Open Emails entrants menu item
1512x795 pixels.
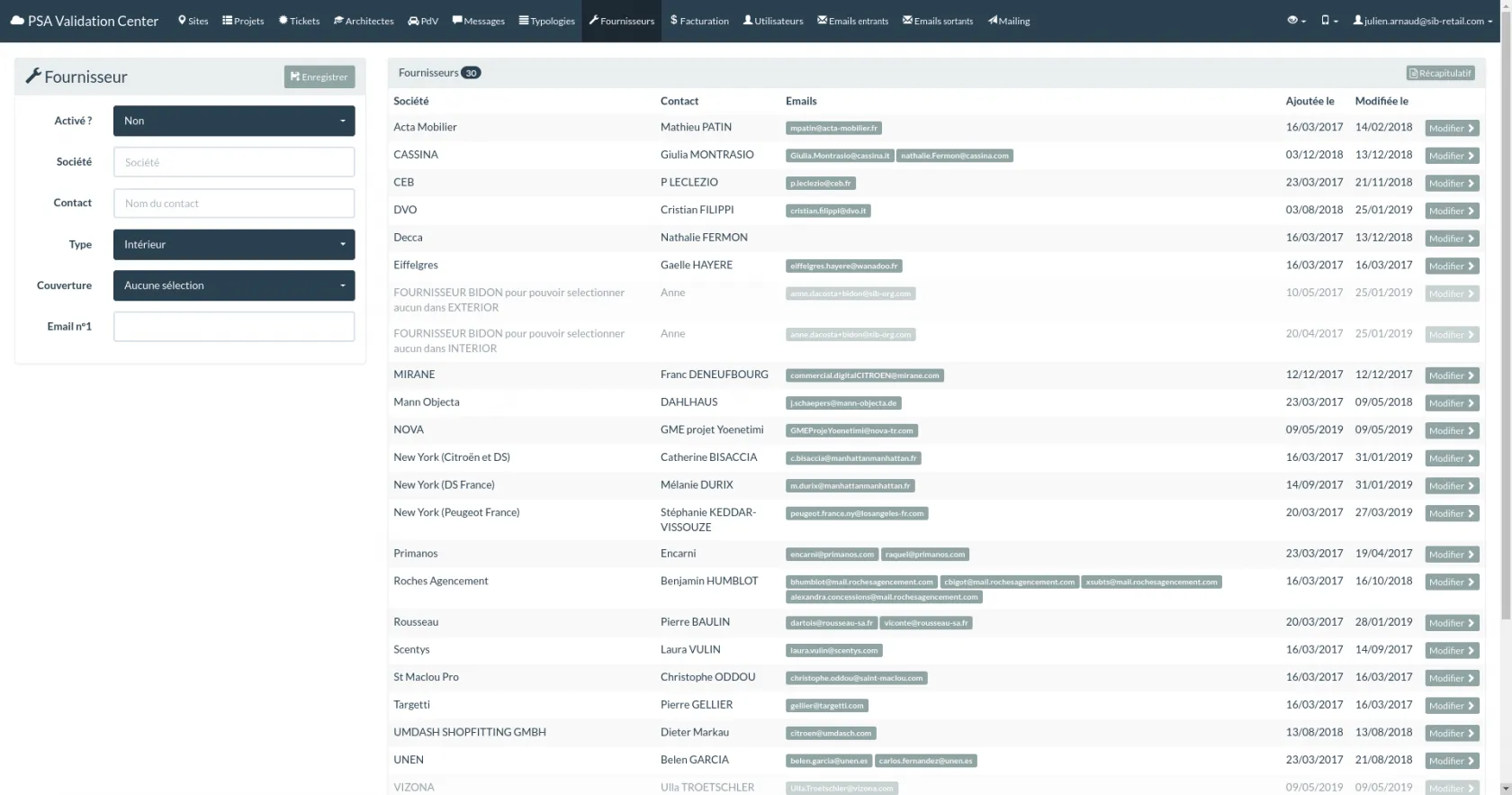tap(852, 21)
